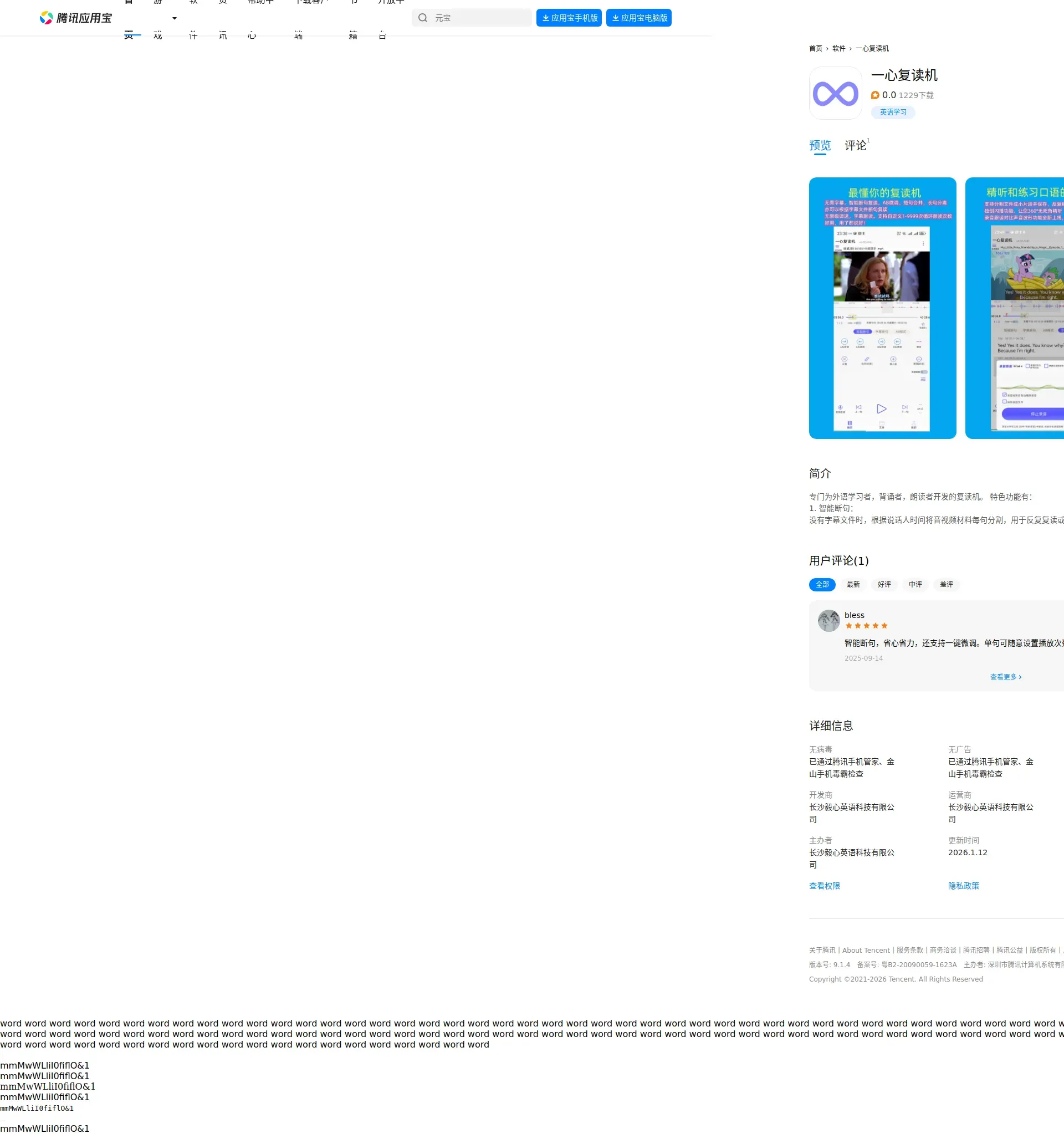Select the 好评 review filter
The height and width of the screenshot is (1134, 1064).
pos(884,585)
